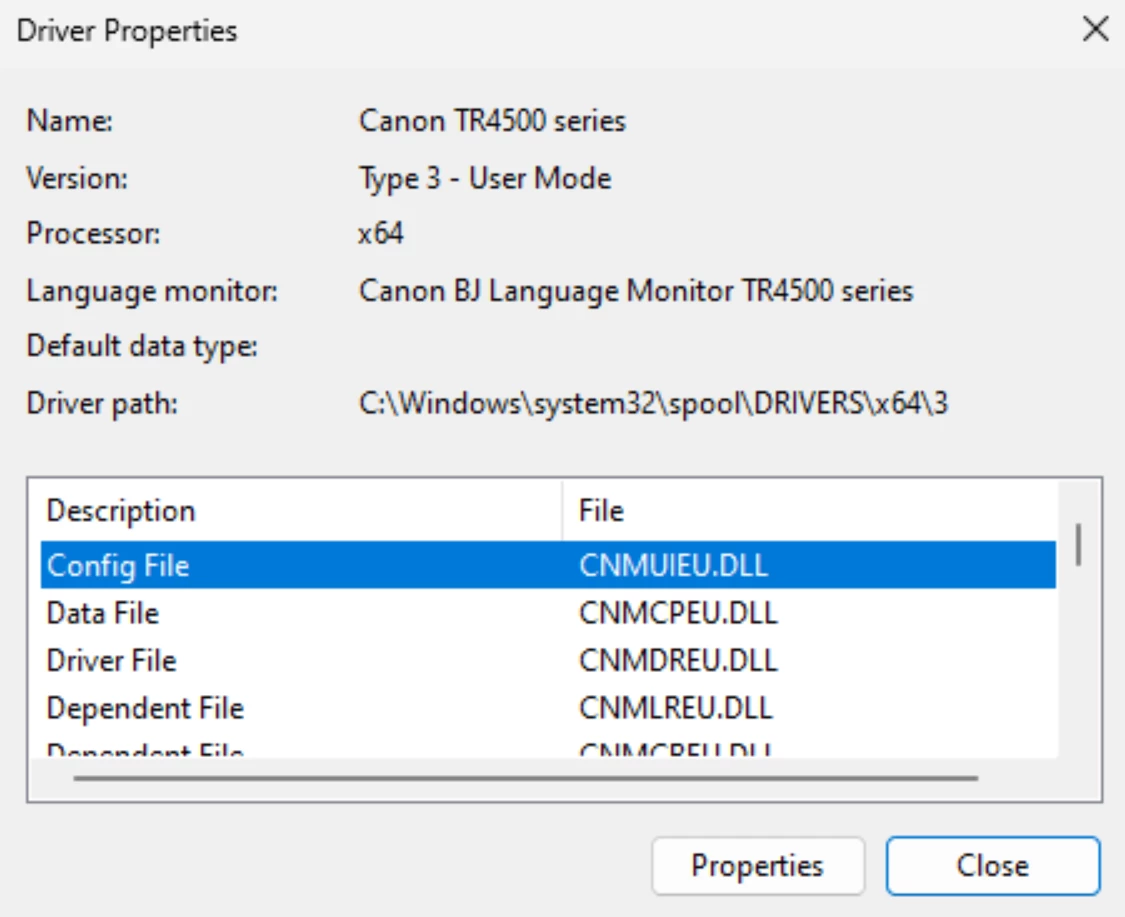Click CNMCPEU.DLL file name
Screen dimensions: 1125x917
point(678,613)
